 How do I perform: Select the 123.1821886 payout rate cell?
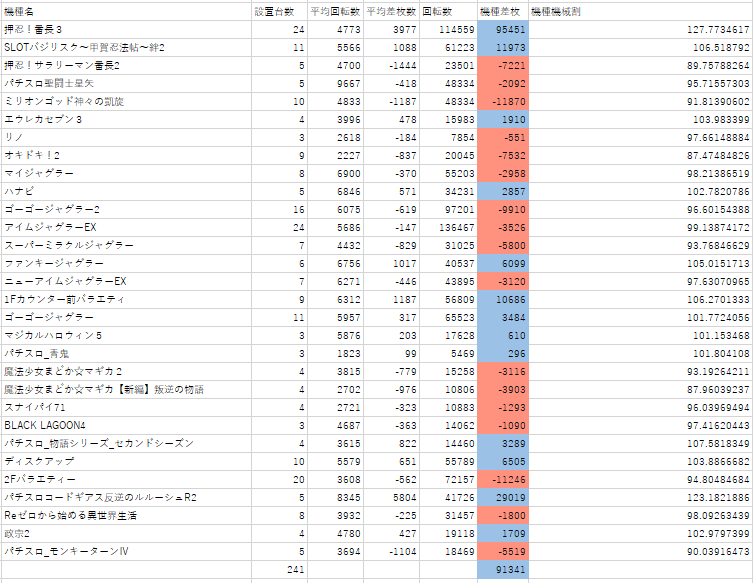click(641, 498)
